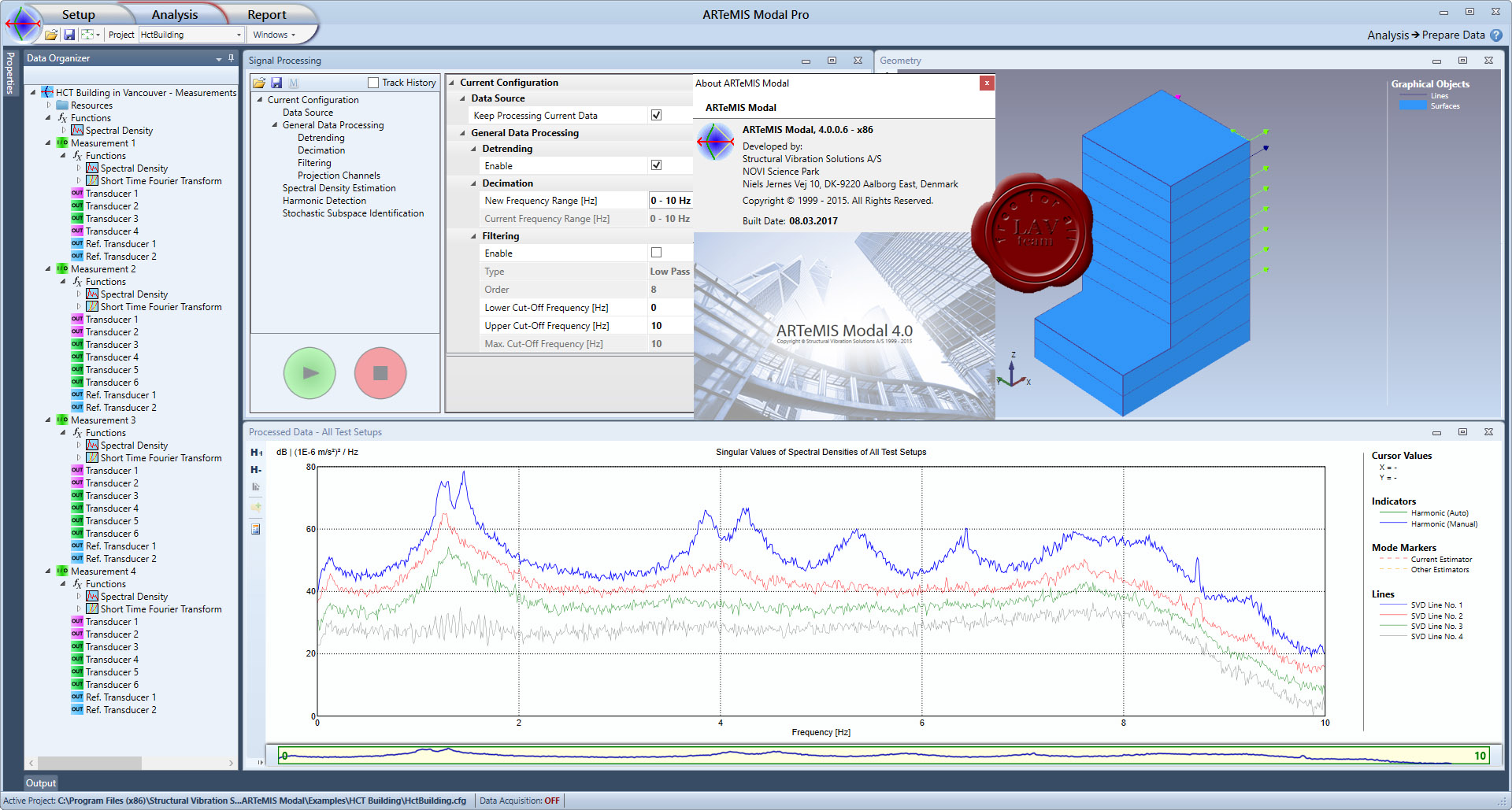Click the plot properties sheet icon

coord(256,529)
